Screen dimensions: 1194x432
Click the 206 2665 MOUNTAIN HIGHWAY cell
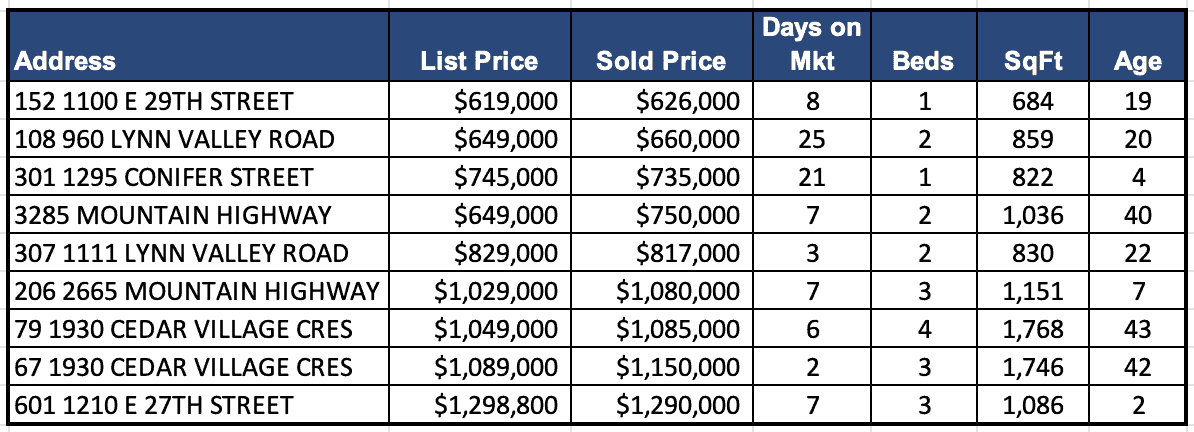click(198, 291)
